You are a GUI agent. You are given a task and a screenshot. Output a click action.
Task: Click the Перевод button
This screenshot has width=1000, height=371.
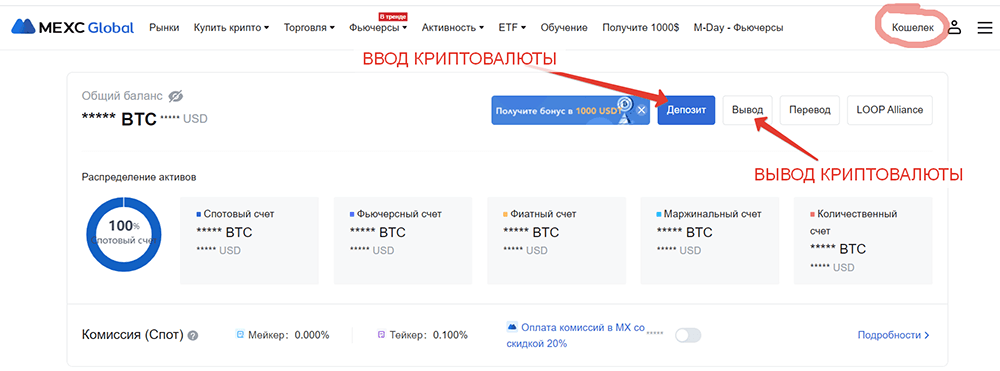tap(809, 110)
